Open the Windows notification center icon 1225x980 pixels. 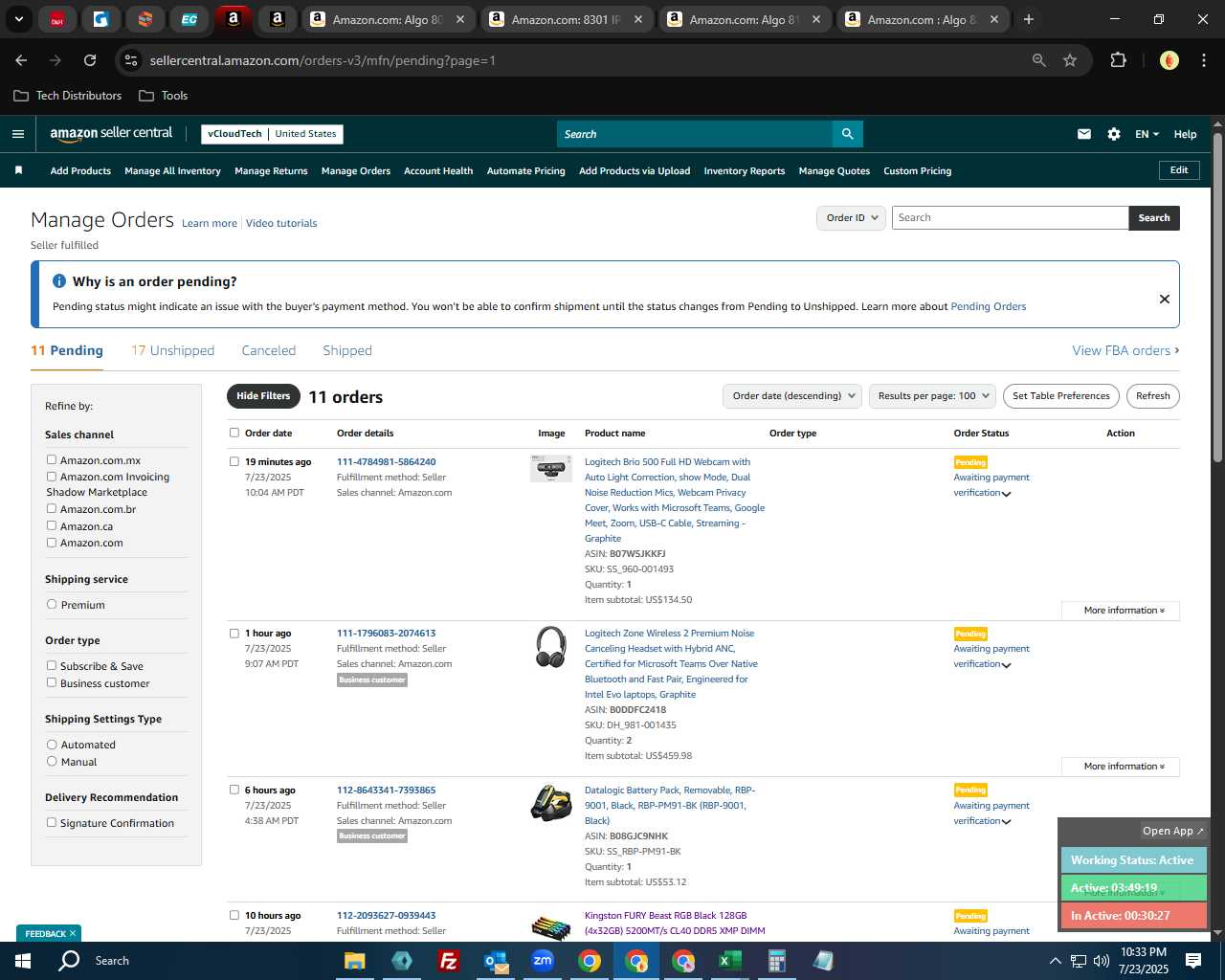coord(1193,961)
